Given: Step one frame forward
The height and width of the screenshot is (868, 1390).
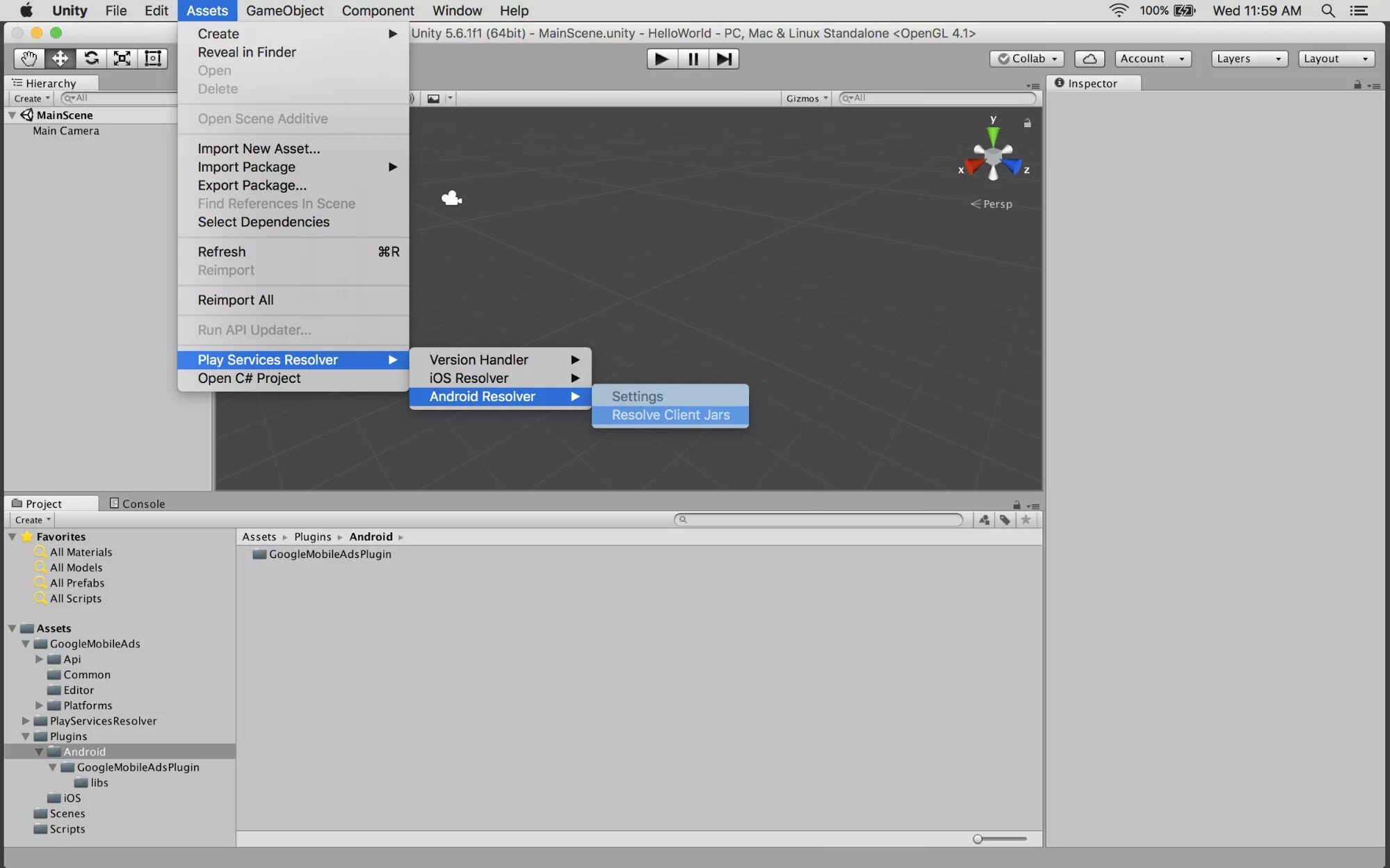Looking at the screenshot, I should pos(724,59).
